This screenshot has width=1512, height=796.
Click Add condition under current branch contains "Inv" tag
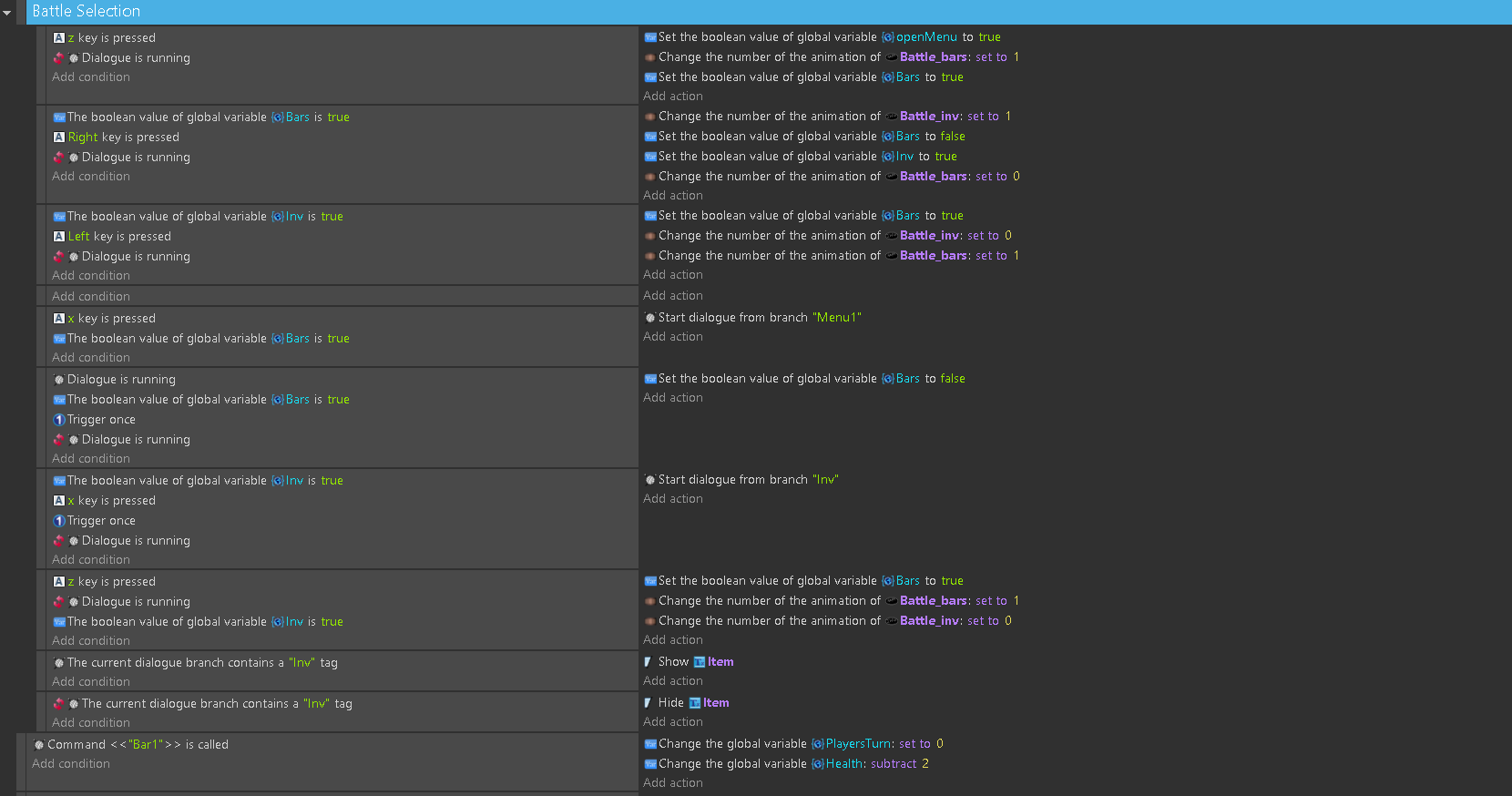pos(91,682)
